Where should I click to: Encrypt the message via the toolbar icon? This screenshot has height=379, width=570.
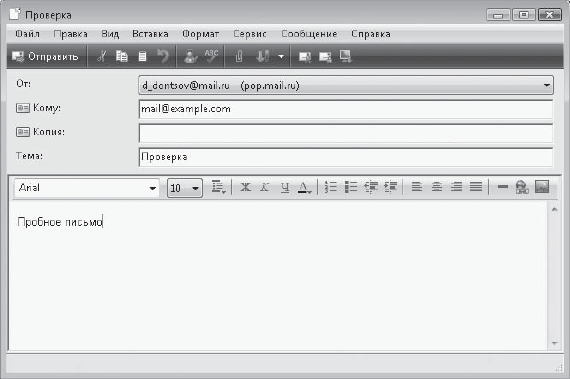[325, 57]
